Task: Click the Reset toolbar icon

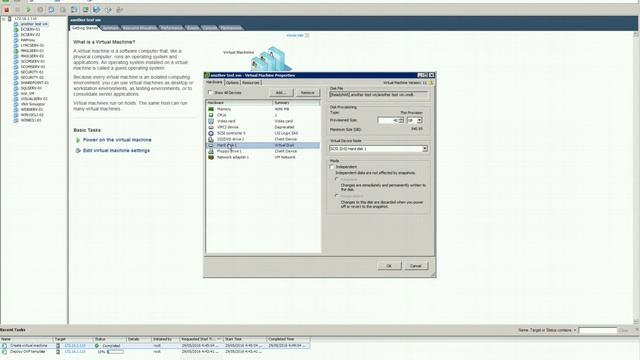Action: click(40, 10)
